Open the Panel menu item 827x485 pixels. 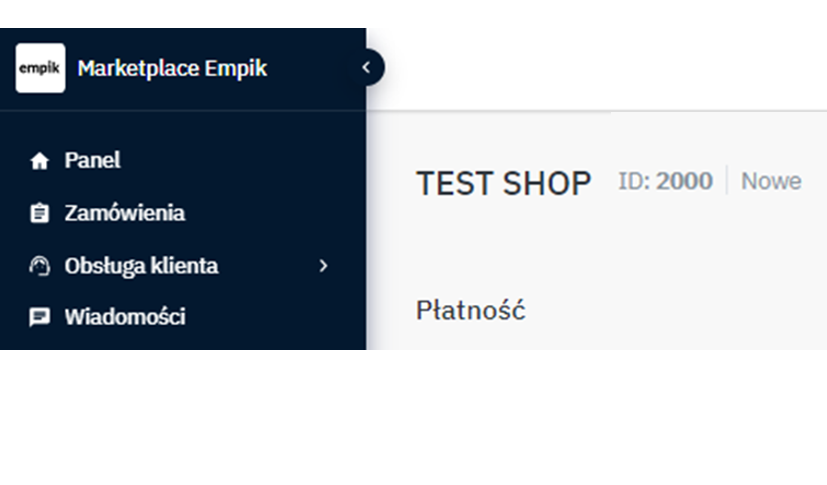tap(93, 160)
